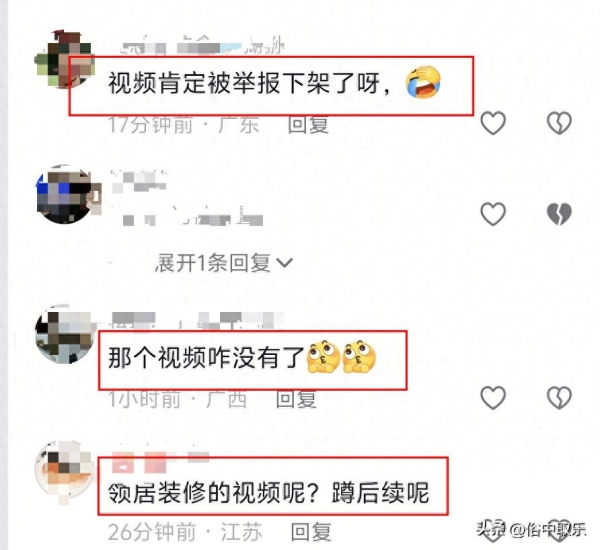Select the comment 邻居装修的视频呢？蹲后续呢
The image size is (600, 550).
coord(268,493)
